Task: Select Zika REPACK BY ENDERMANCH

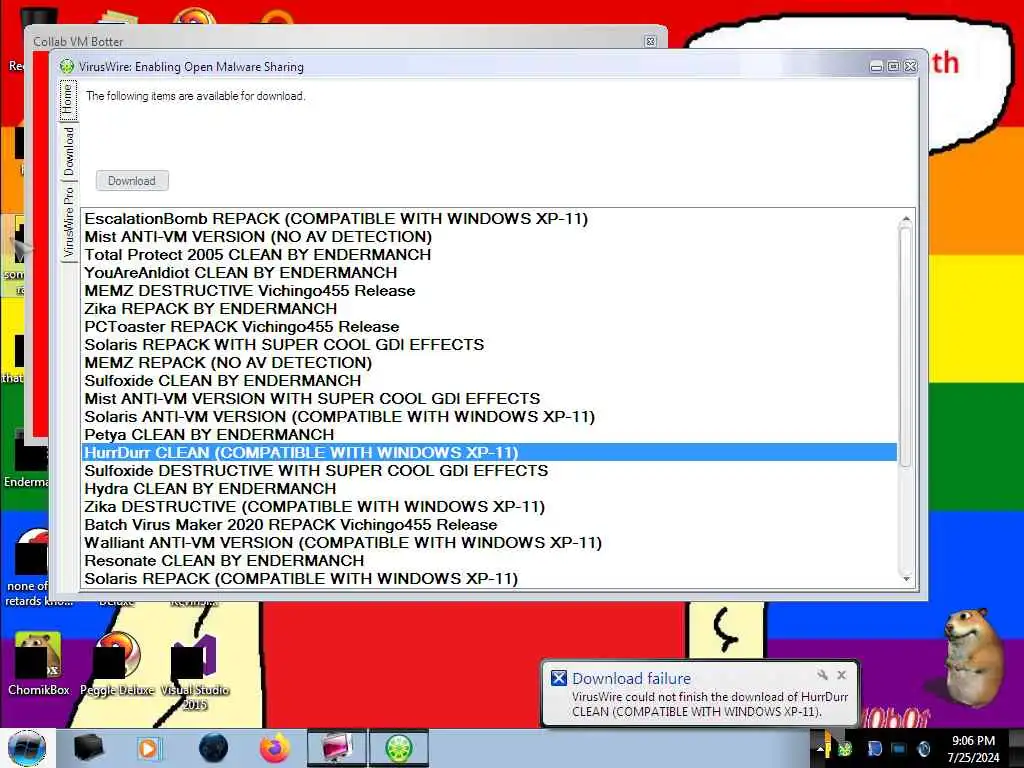Action: click(x=489, y=308)
